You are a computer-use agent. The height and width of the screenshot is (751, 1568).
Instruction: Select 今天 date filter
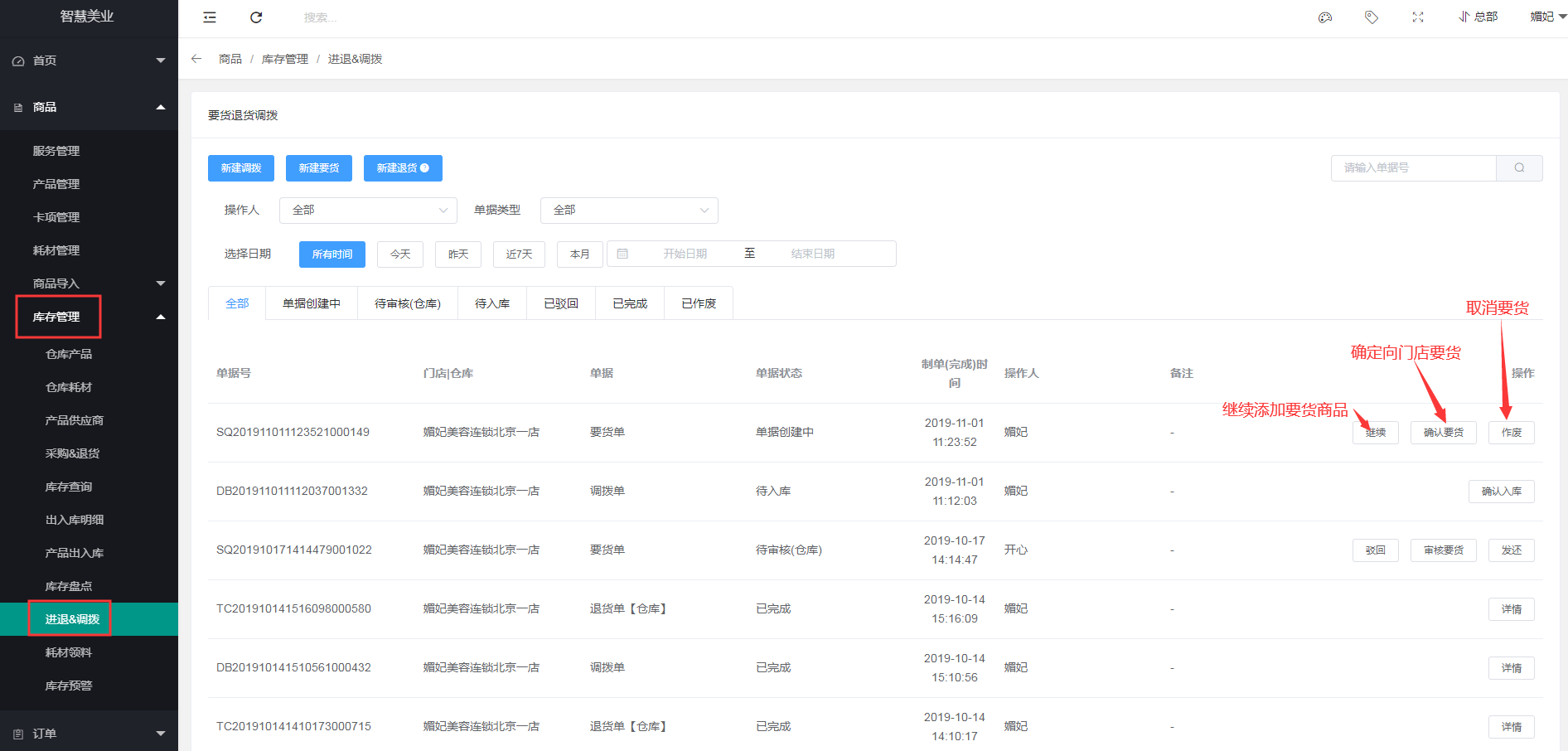[x=400, y=254]
